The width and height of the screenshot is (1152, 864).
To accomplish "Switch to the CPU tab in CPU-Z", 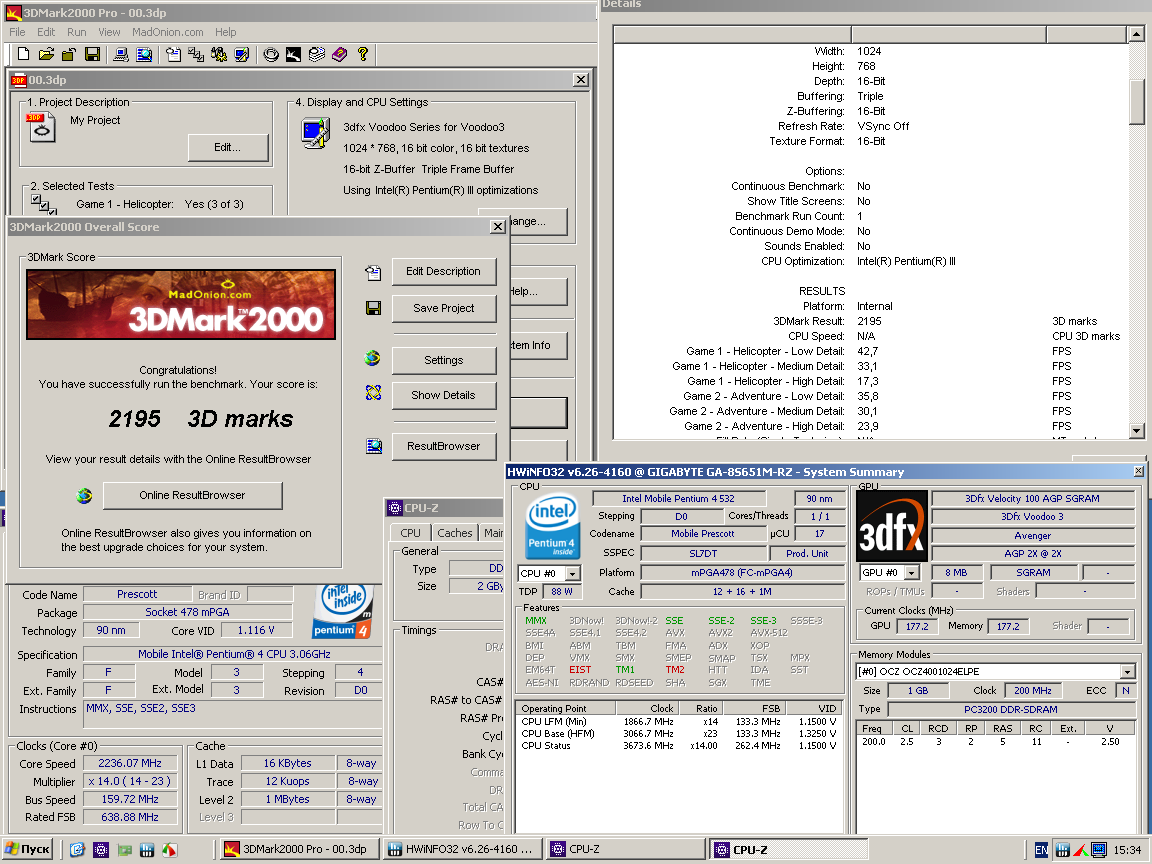I will (411, 533).
